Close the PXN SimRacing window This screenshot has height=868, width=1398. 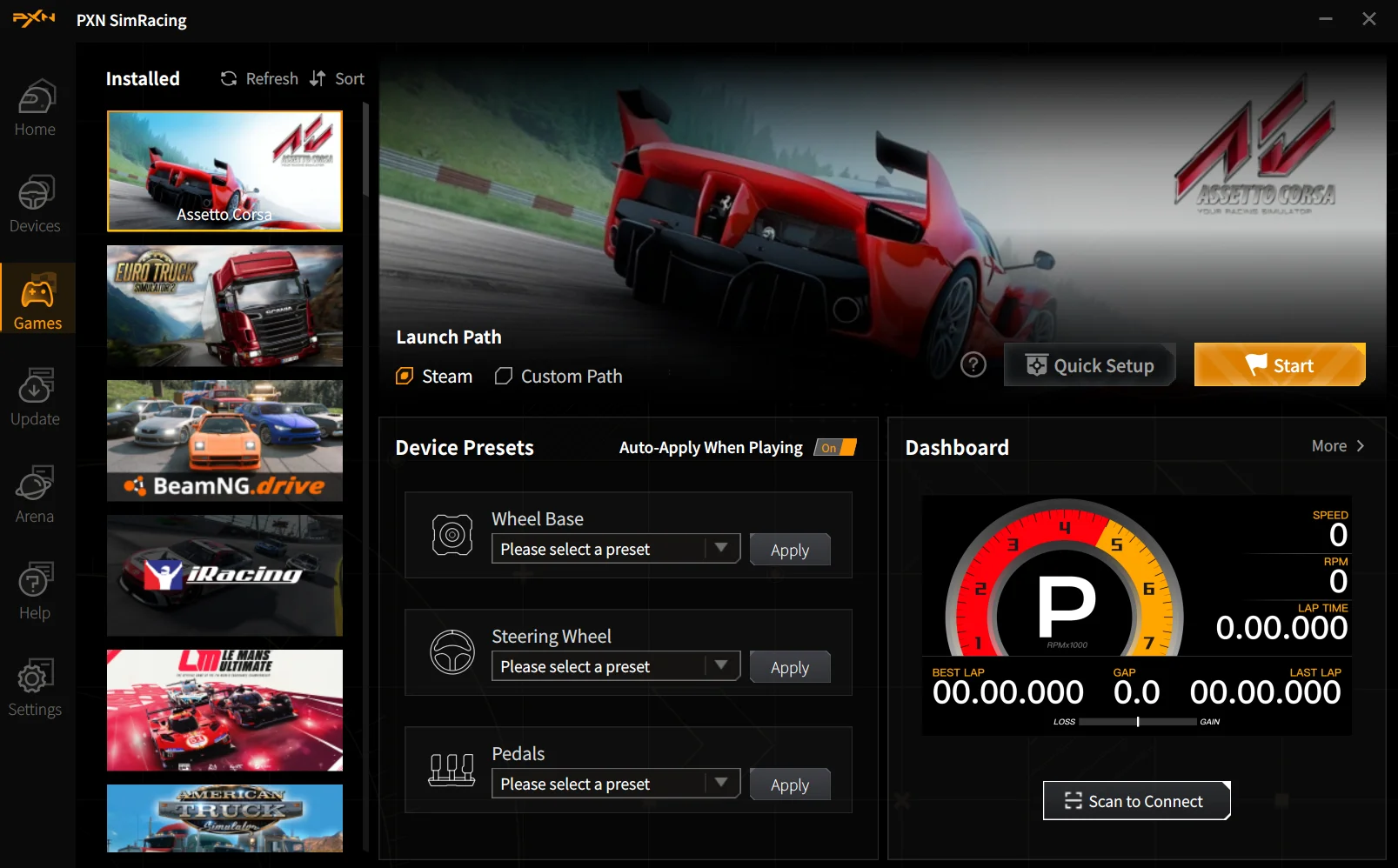(1369, 19)
